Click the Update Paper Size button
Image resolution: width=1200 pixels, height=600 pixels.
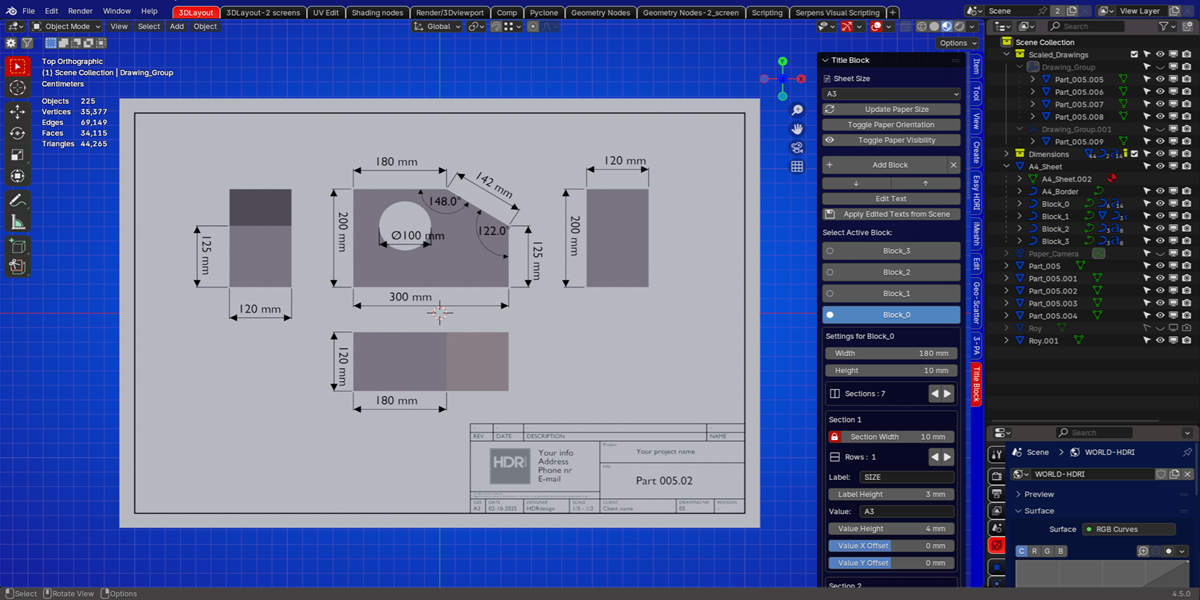coord(891,109)
